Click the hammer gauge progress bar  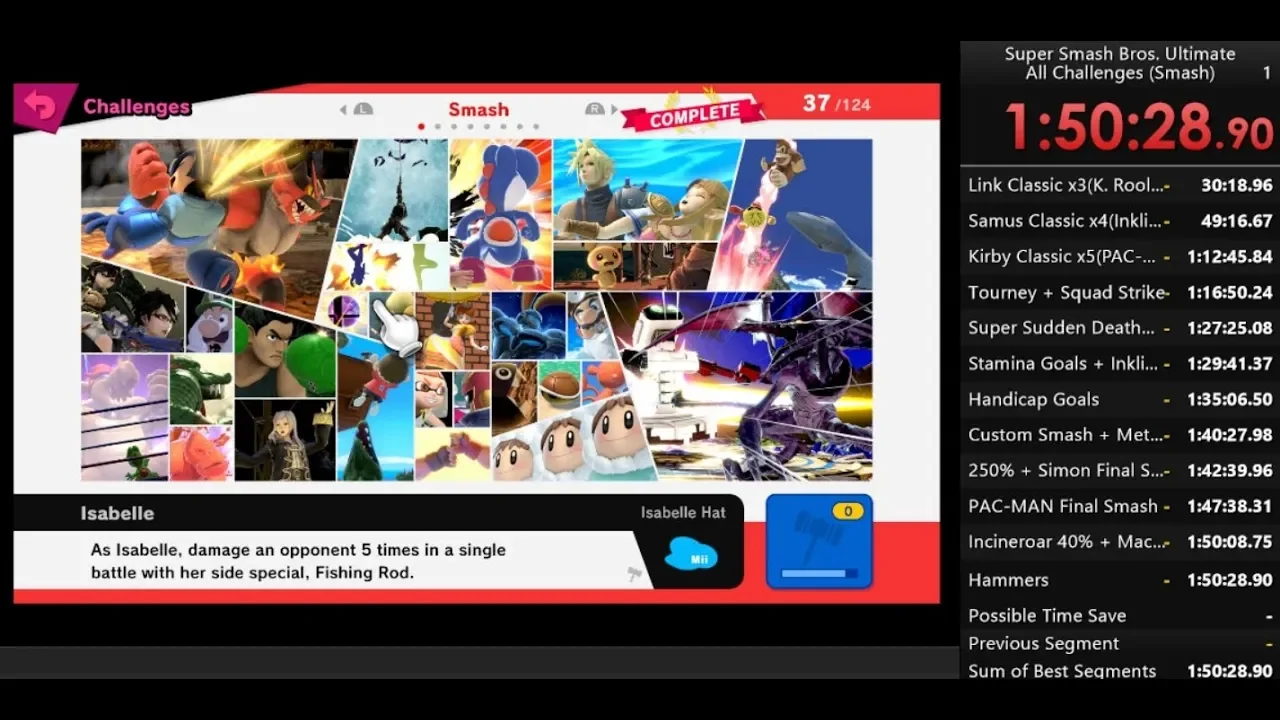click(819, 573)
